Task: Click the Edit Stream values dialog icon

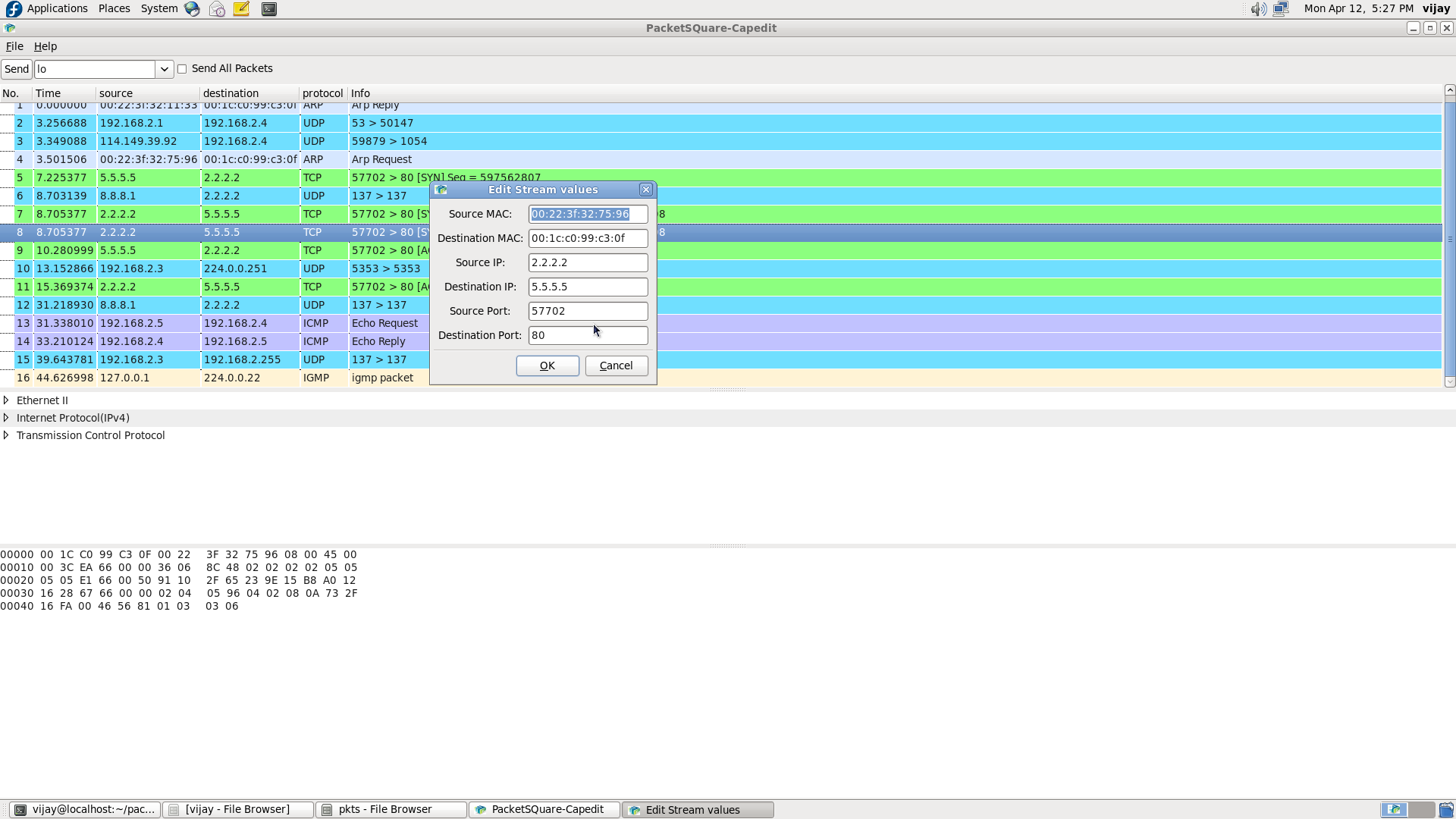Action: [441, 190]
